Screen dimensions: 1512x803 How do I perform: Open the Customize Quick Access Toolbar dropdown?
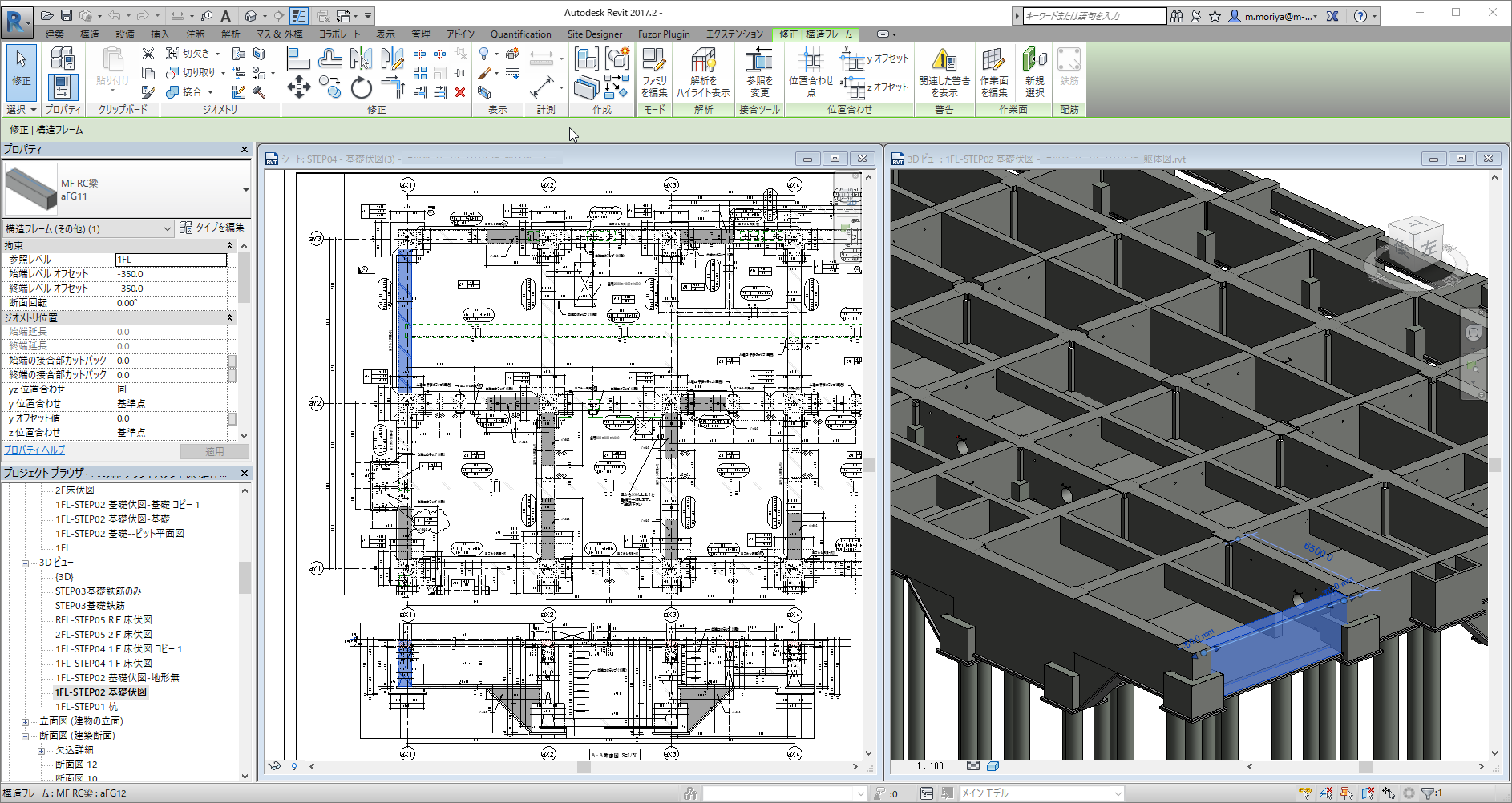(368, 15)
